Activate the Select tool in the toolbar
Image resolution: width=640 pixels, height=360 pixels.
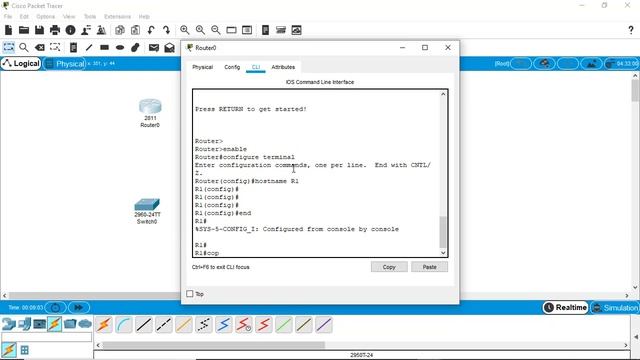coord(9,47)
